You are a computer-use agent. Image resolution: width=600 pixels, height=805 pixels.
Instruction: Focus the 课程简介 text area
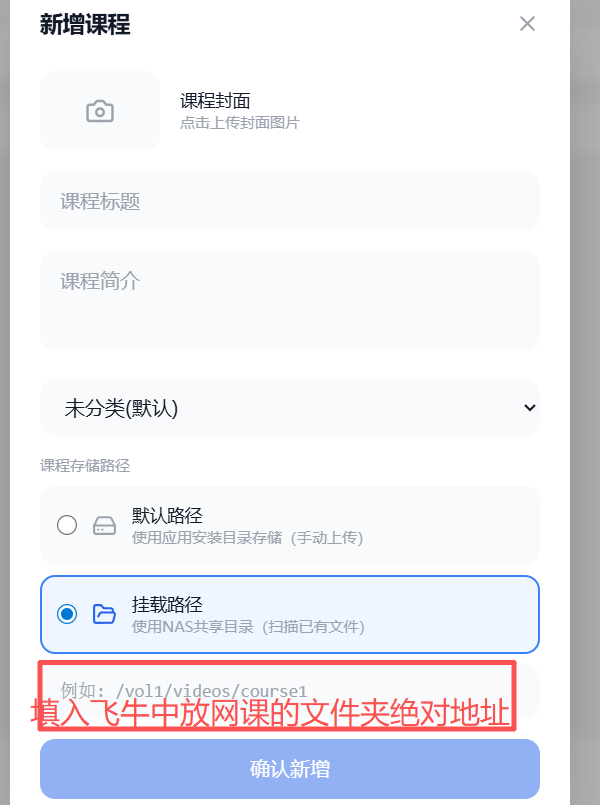pos(290,301)
